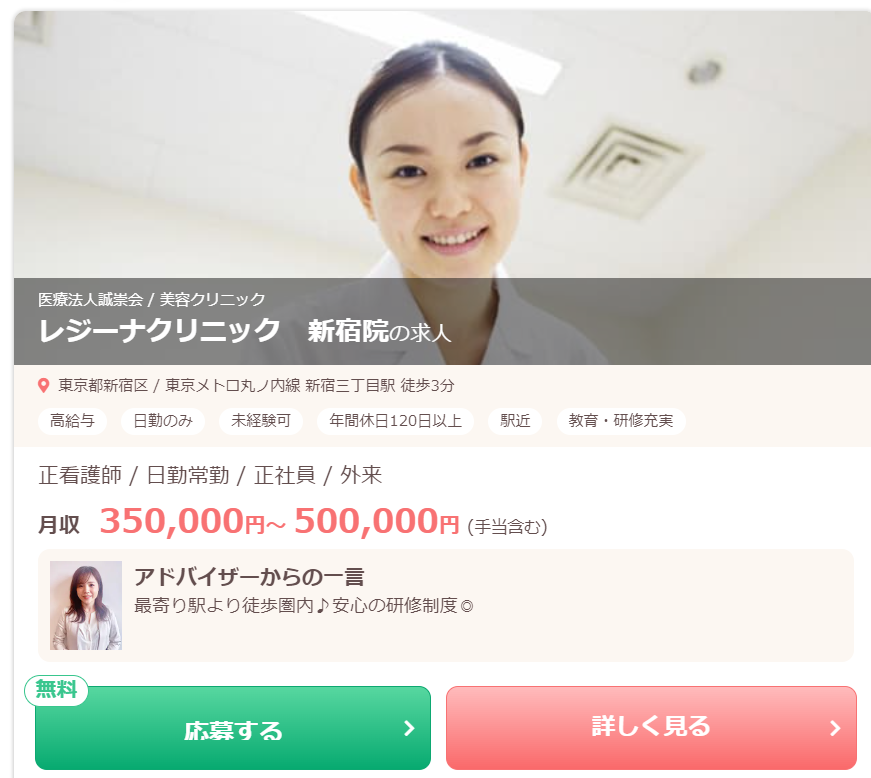Image resolution: width=871 pixels, height=778 pixels.
Task: Open レジーナクリニック 新宿院 job title
Action: pos(244,331)
